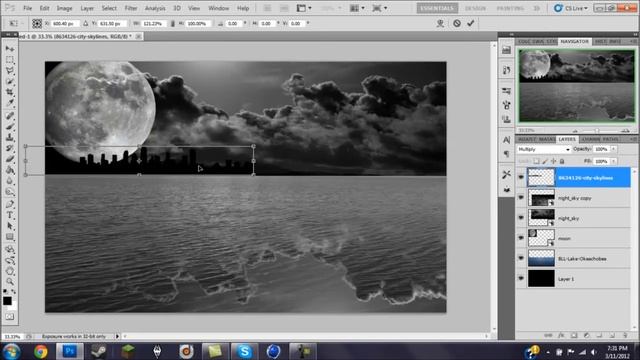Select the Crop tool
The image size is (640, 360).
10,93
